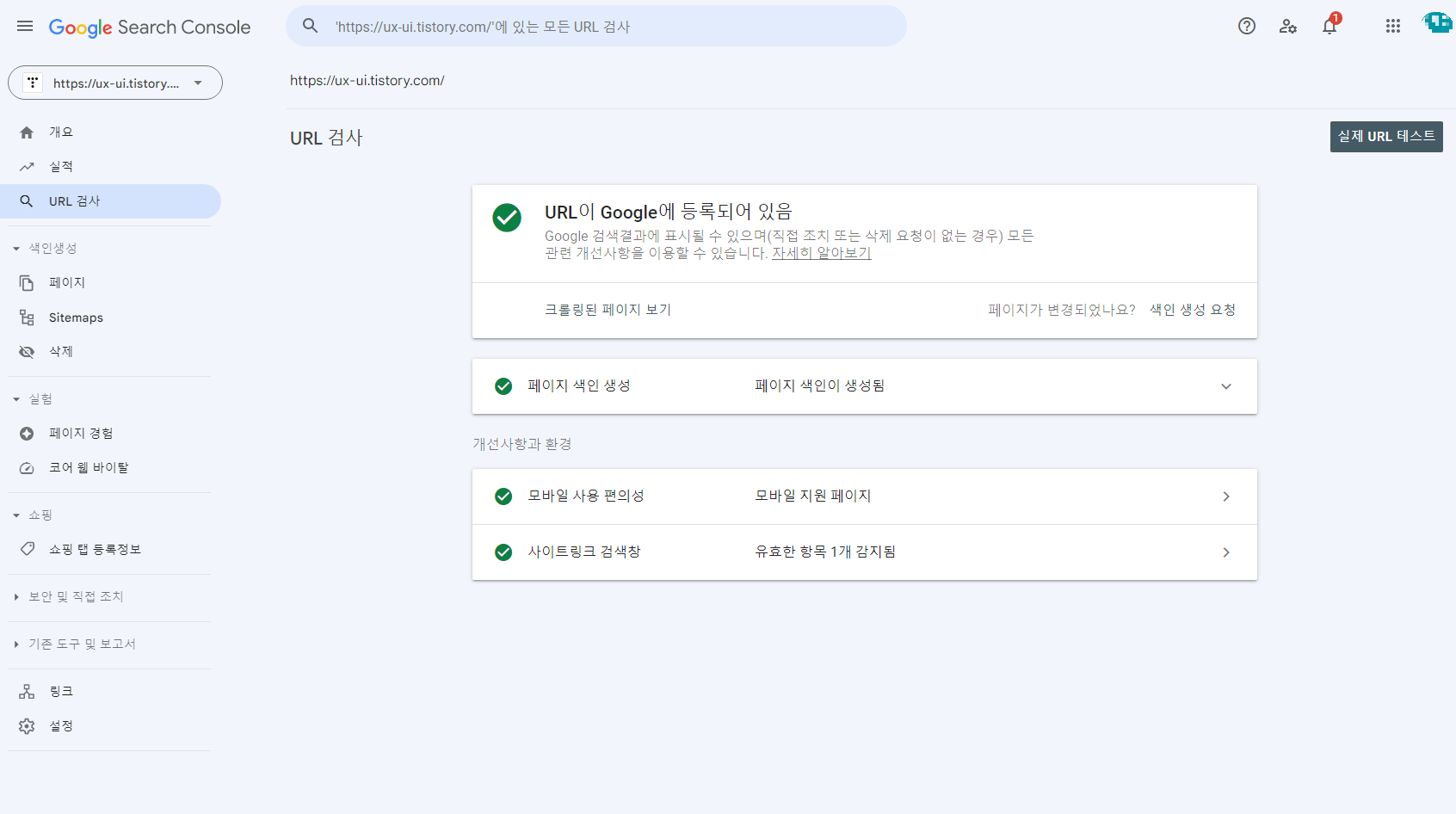This screenshot has width=1456, height=814.
Task: Expand the 보안 및 직접 조치 section
Action: point(16,597)
